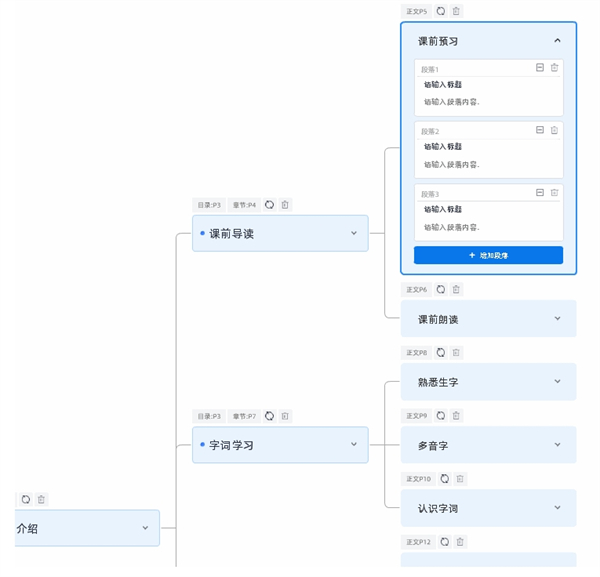The image size is (600, 577).
Task: Delete 段落1 with its trash icon
Action: click(555, 68)
